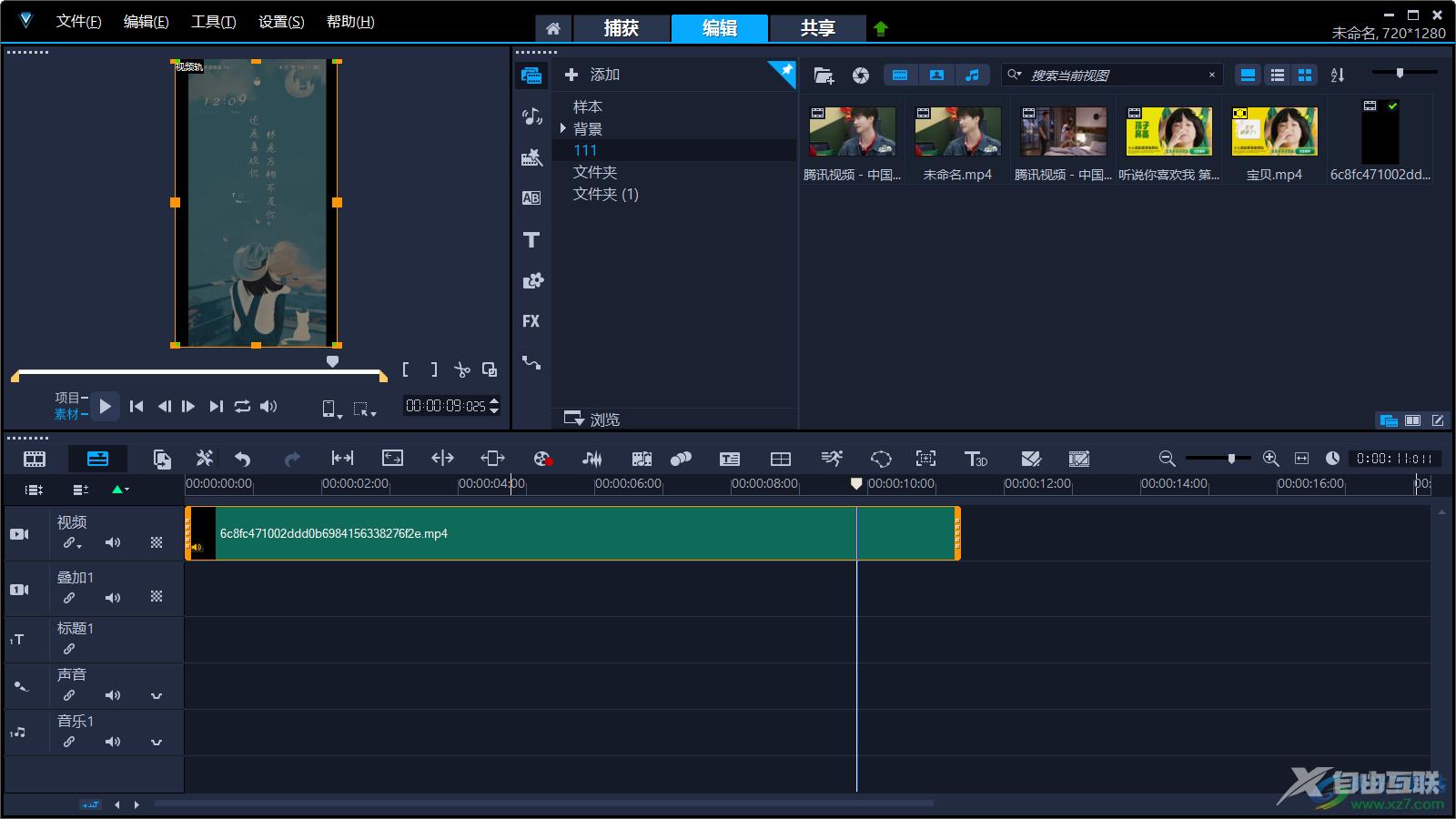This screenshot has width=1456, height=819.
Task: Toggle video files visibility in library
Action: click(900, 76)
